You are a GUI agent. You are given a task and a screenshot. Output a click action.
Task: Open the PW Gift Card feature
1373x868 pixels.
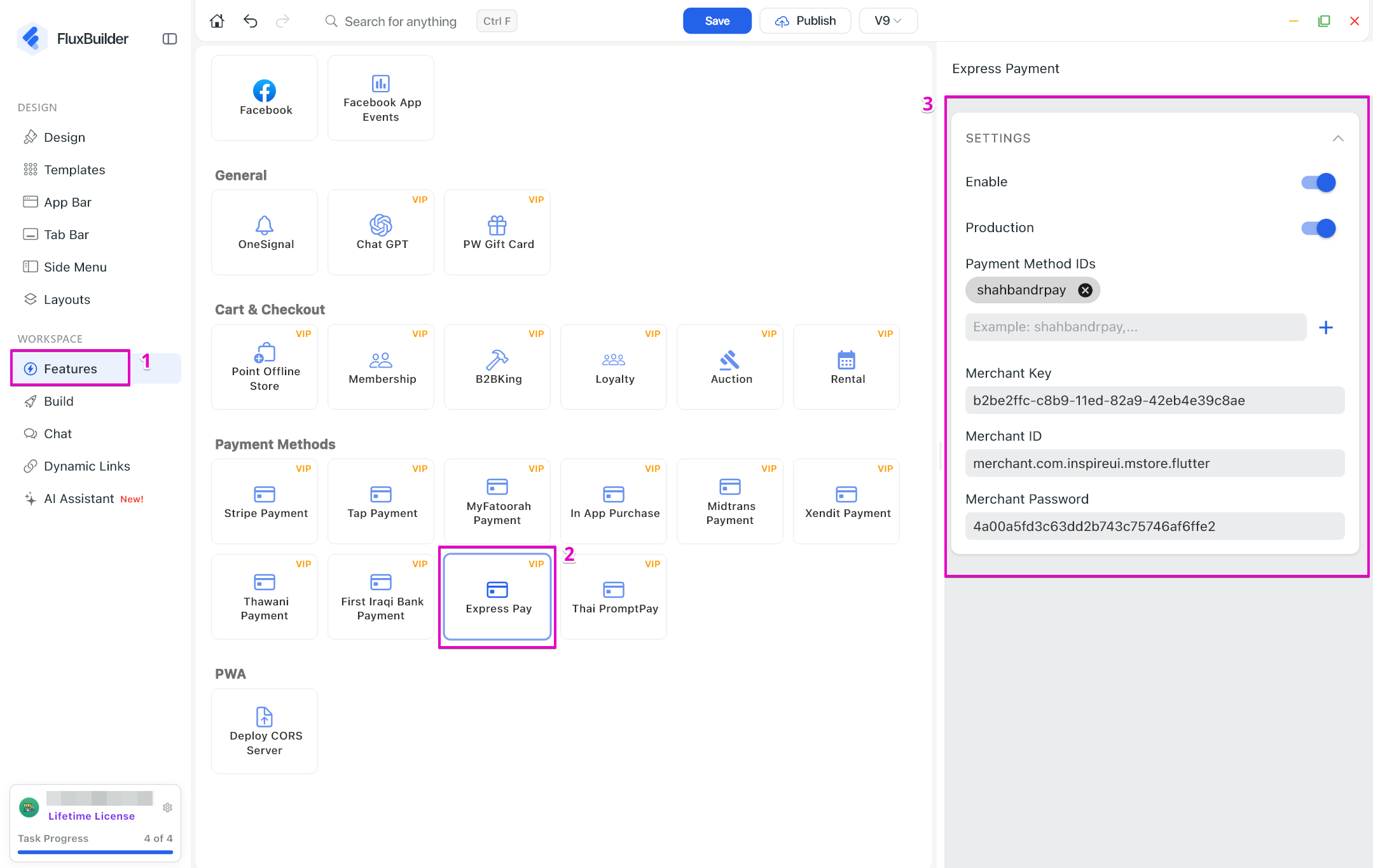497,232
